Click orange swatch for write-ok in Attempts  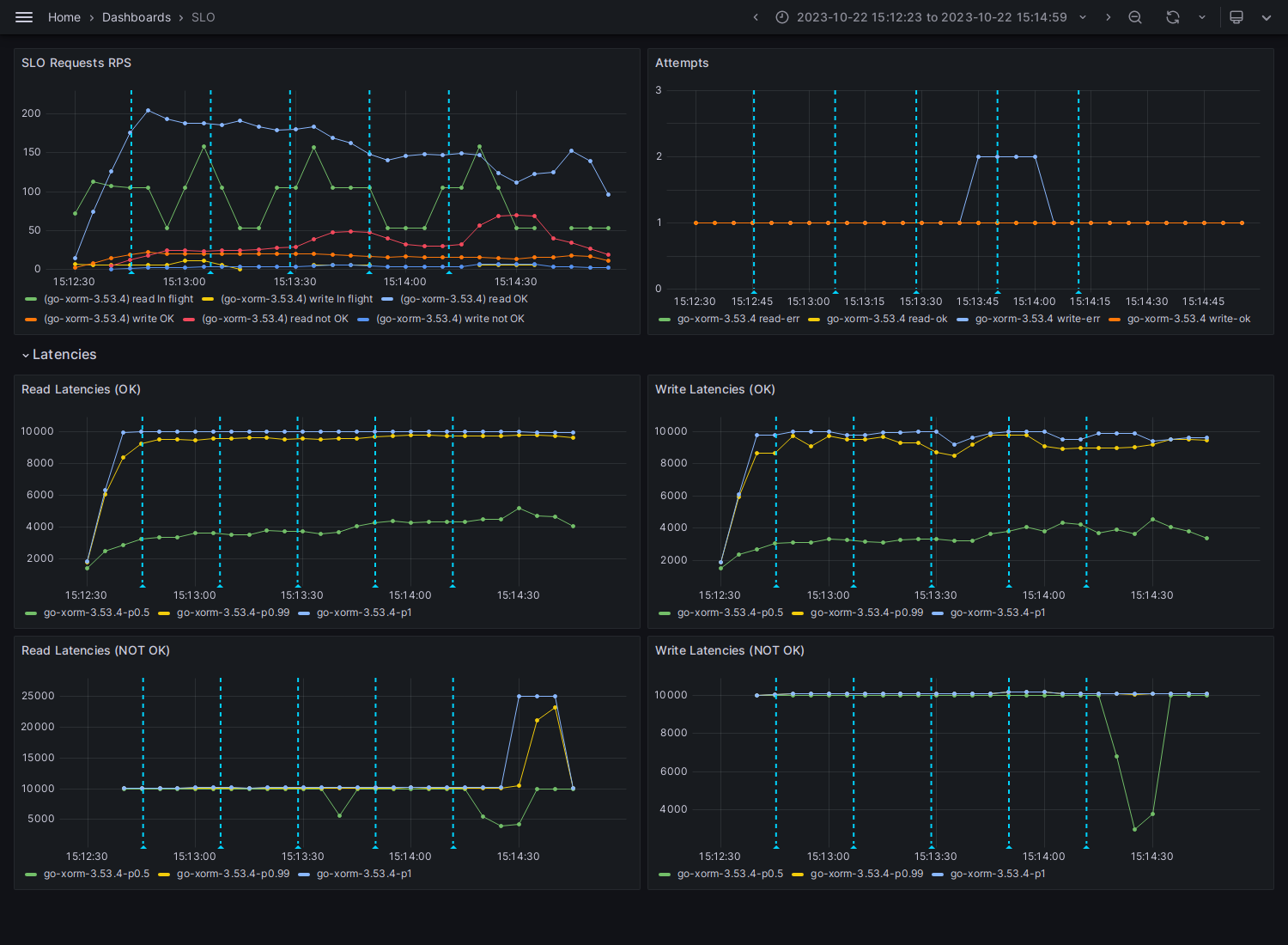[x=1115, y=319]
